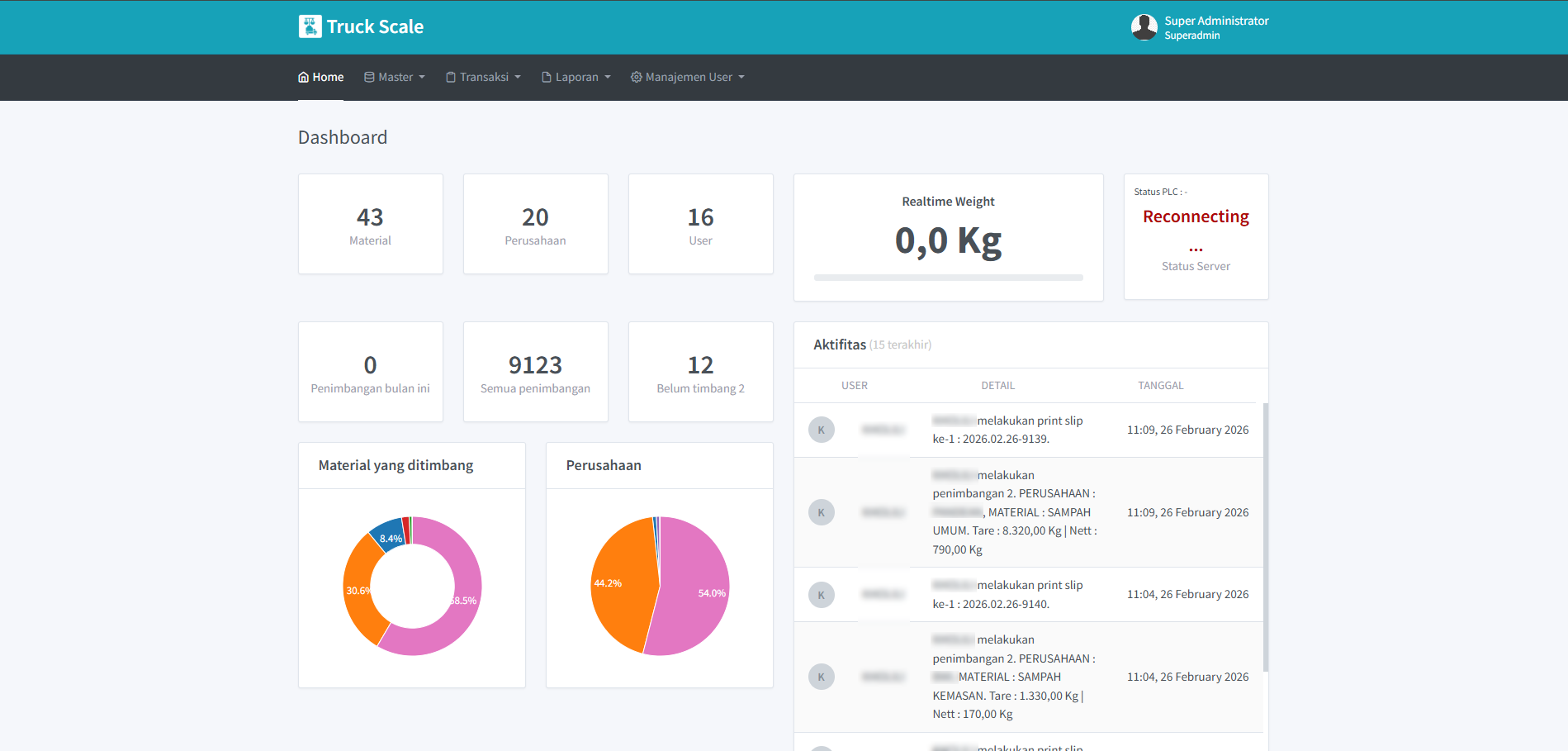Click the Realtime Weight progress bar
Screen dimensions: 1568x751
click(949, 278)
